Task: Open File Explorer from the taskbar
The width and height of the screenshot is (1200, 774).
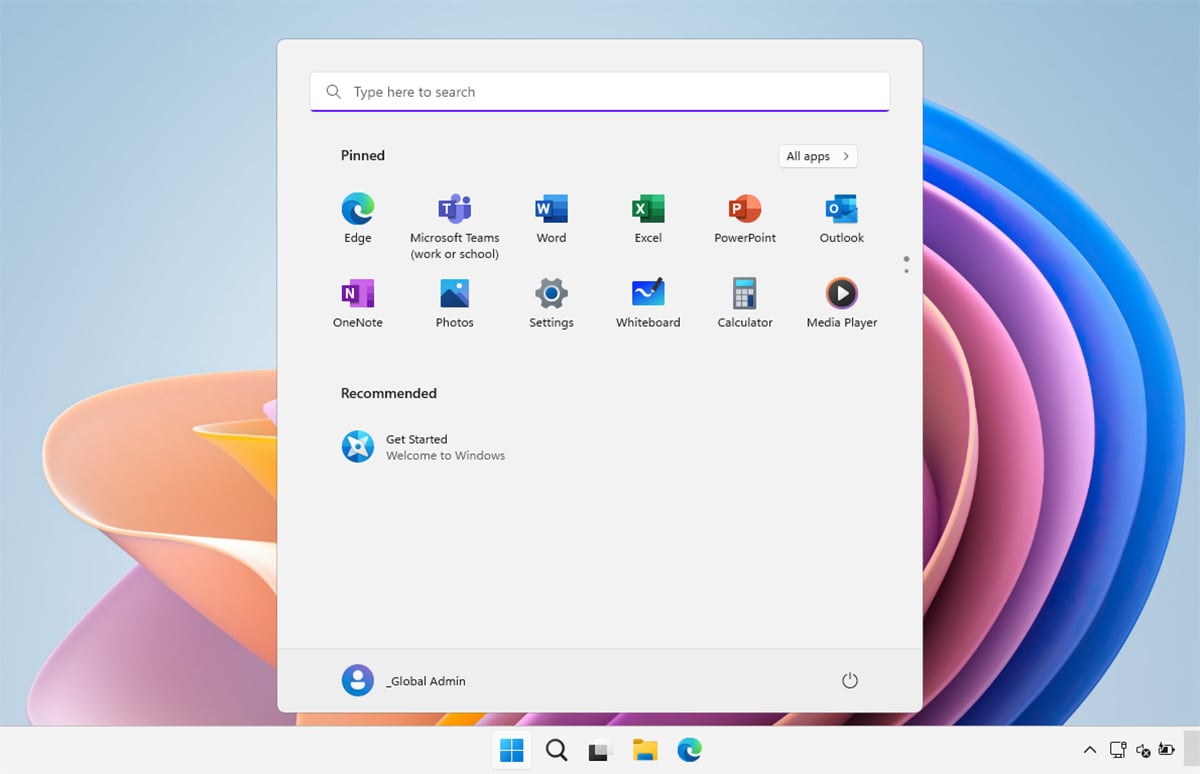Action: pyautogui.click(x=645, y=750)
